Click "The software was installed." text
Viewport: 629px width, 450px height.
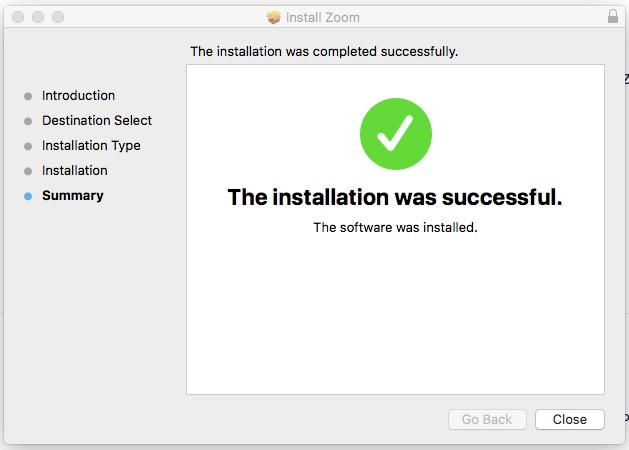tap(395, 227)
